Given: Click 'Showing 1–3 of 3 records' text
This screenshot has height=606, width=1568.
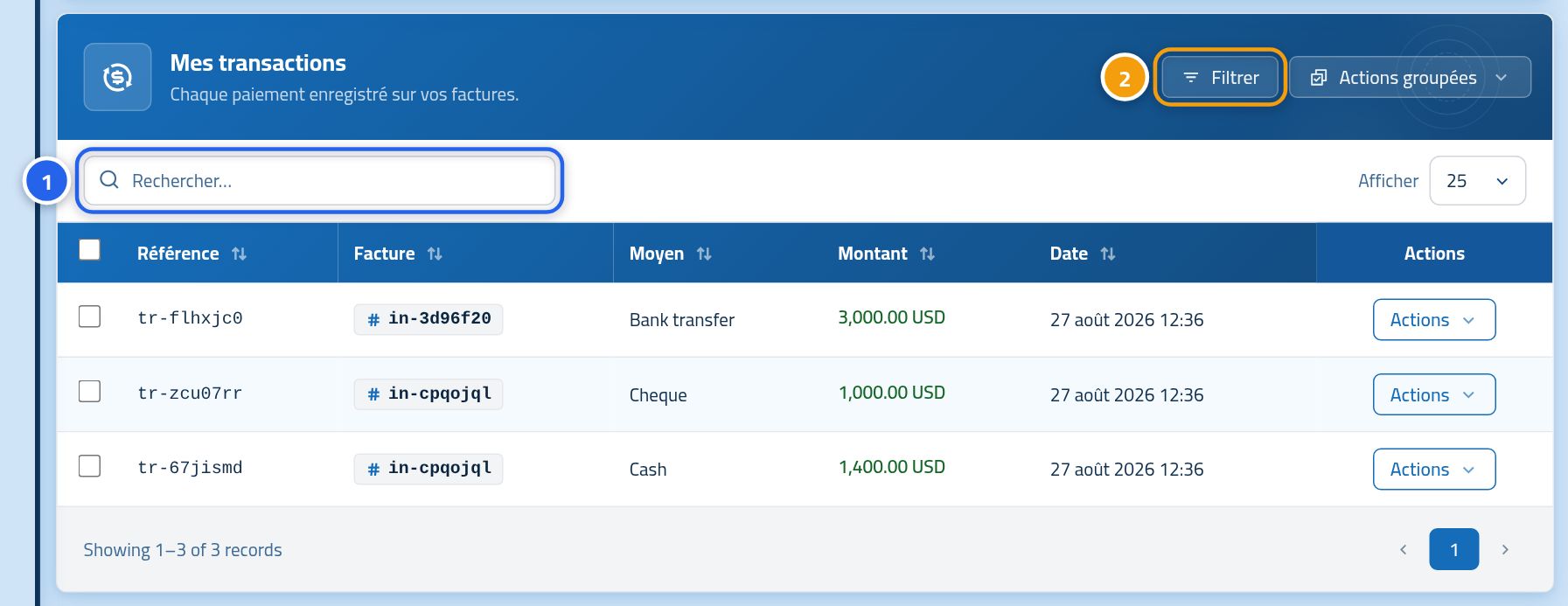Looking at the screenshot, I should point(183,550).
